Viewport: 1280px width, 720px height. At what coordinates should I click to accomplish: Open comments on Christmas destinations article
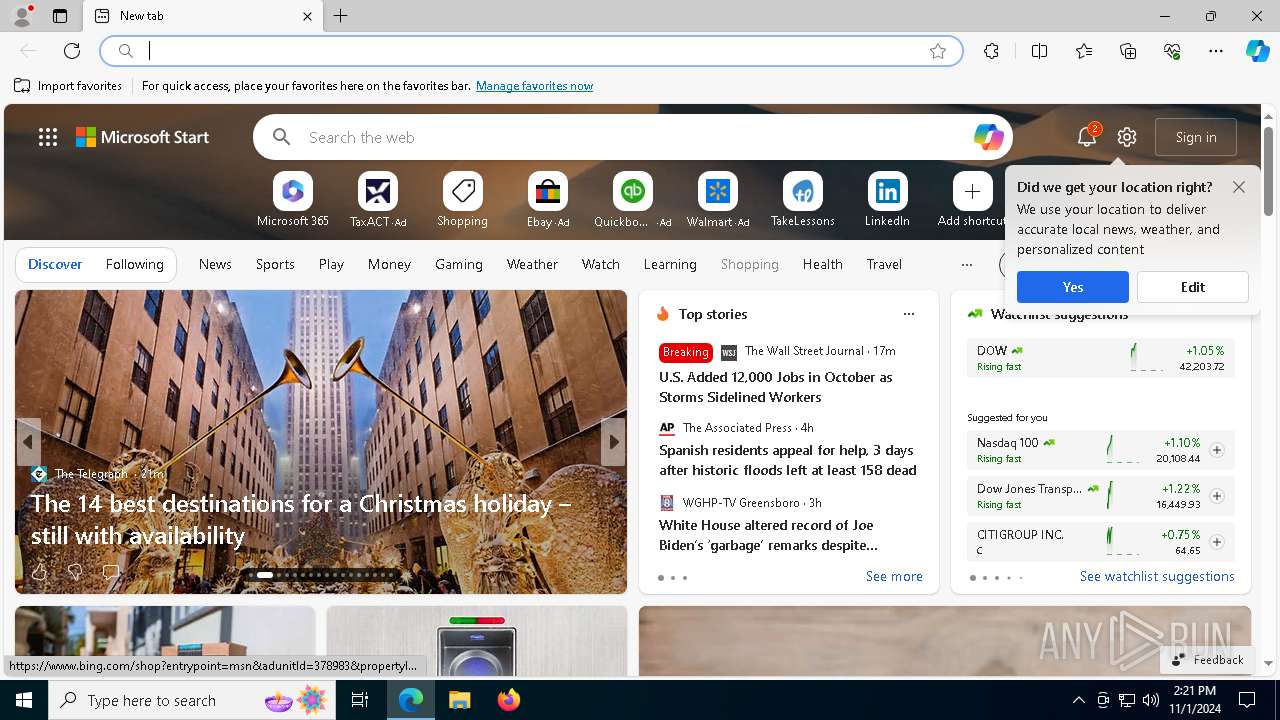coord(111,572)
